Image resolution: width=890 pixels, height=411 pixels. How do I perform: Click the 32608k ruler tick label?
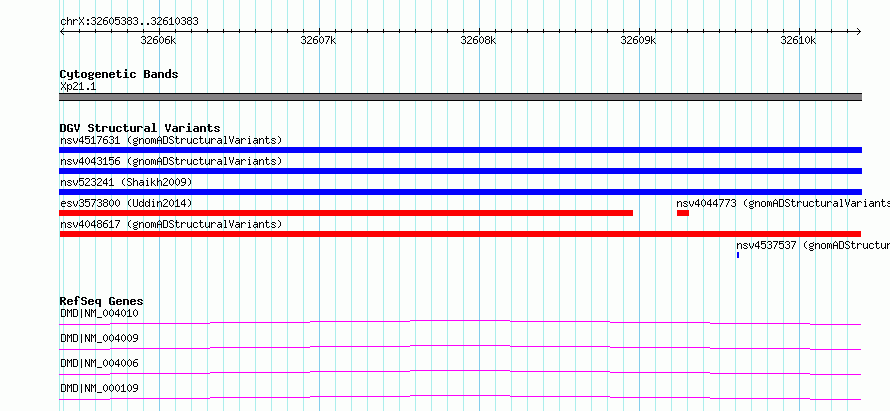coord(478,40)
